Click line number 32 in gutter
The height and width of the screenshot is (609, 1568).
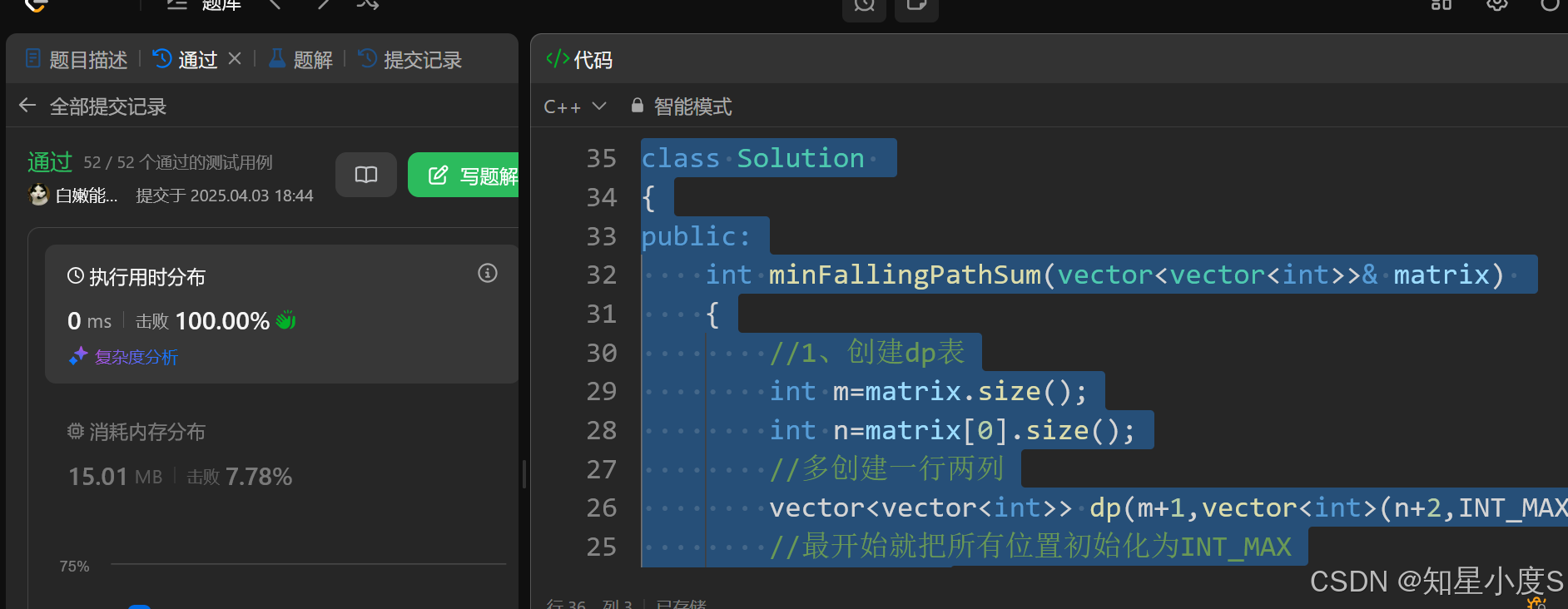602,275
